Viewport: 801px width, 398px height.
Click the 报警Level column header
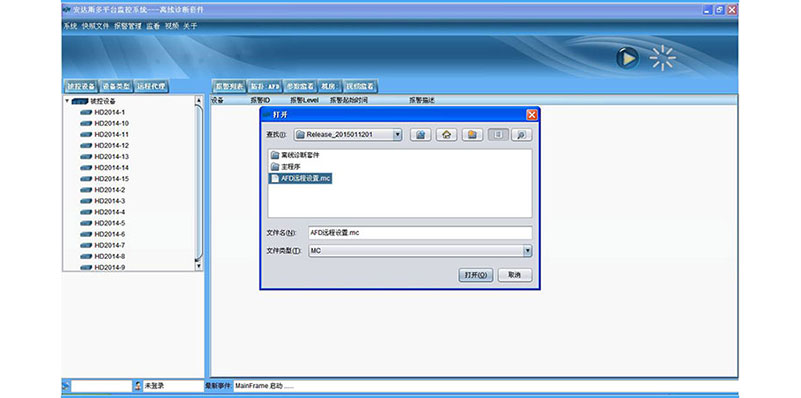pyautogui.click(x=304, y=100)
